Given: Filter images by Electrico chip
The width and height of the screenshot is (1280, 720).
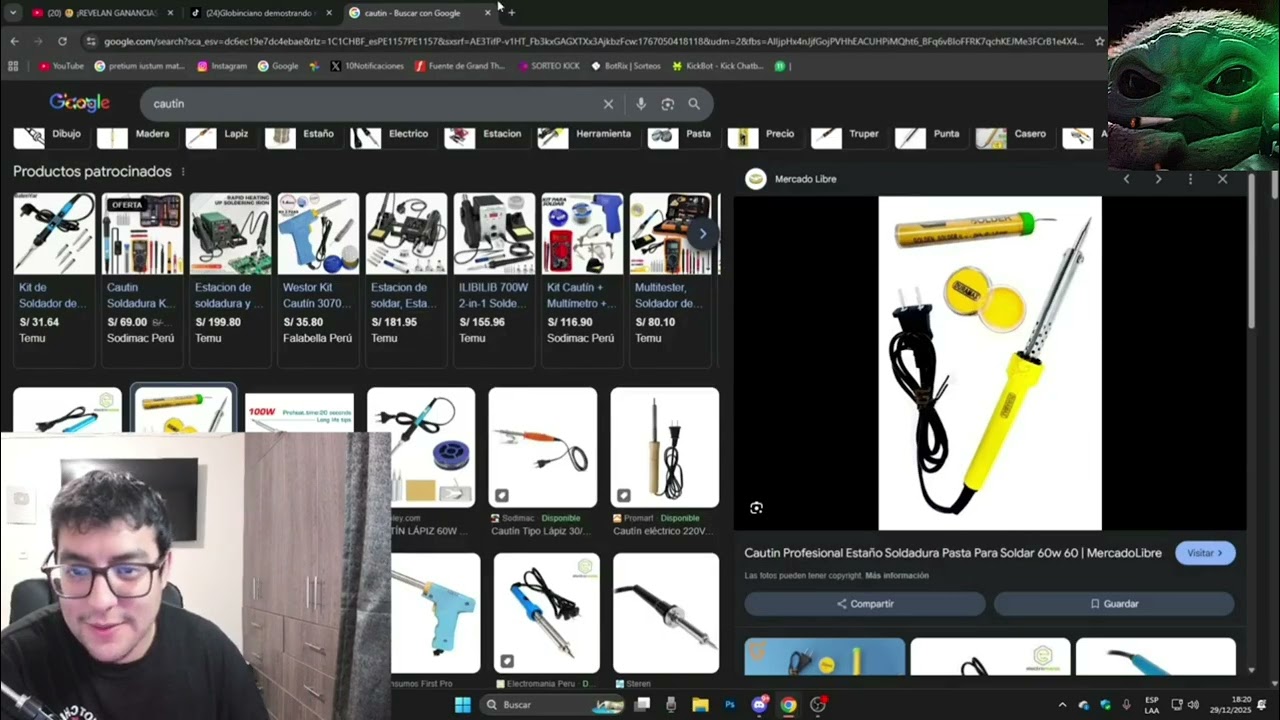Looking at the screenshot, I should pos(392,134).
